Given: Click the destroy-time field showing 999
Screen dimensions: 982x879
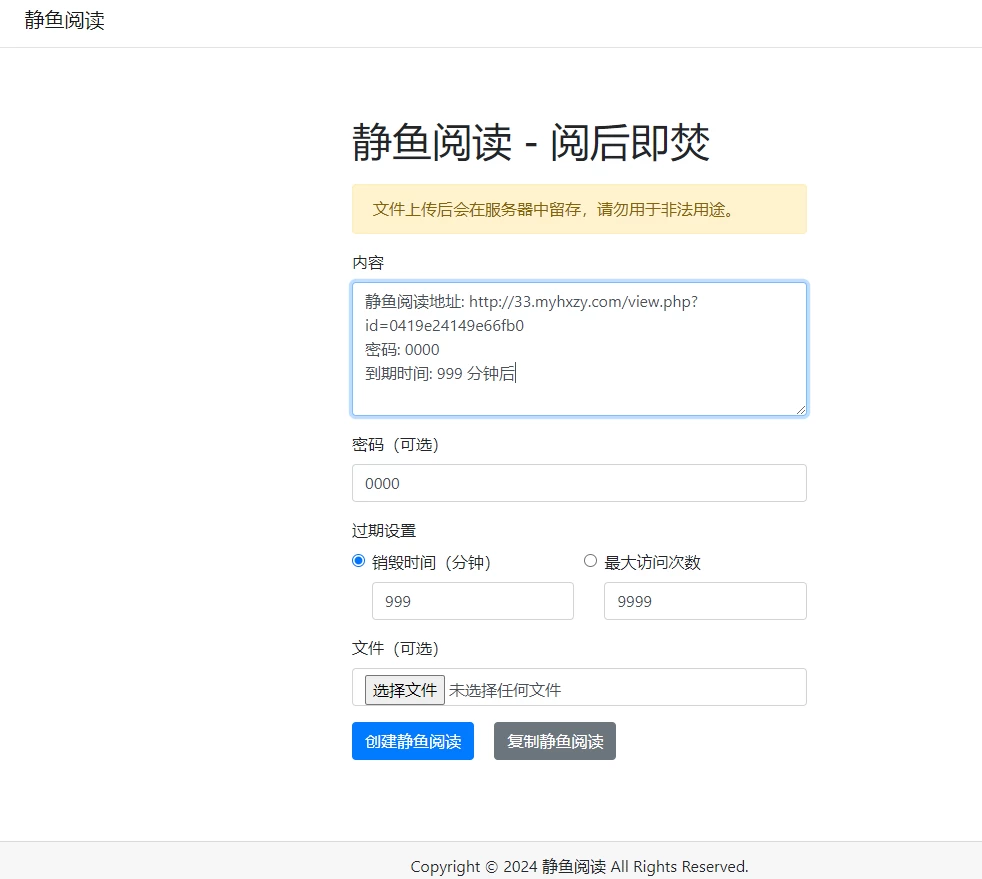Looking at the screenshot, I should click(x=472, y=601).
